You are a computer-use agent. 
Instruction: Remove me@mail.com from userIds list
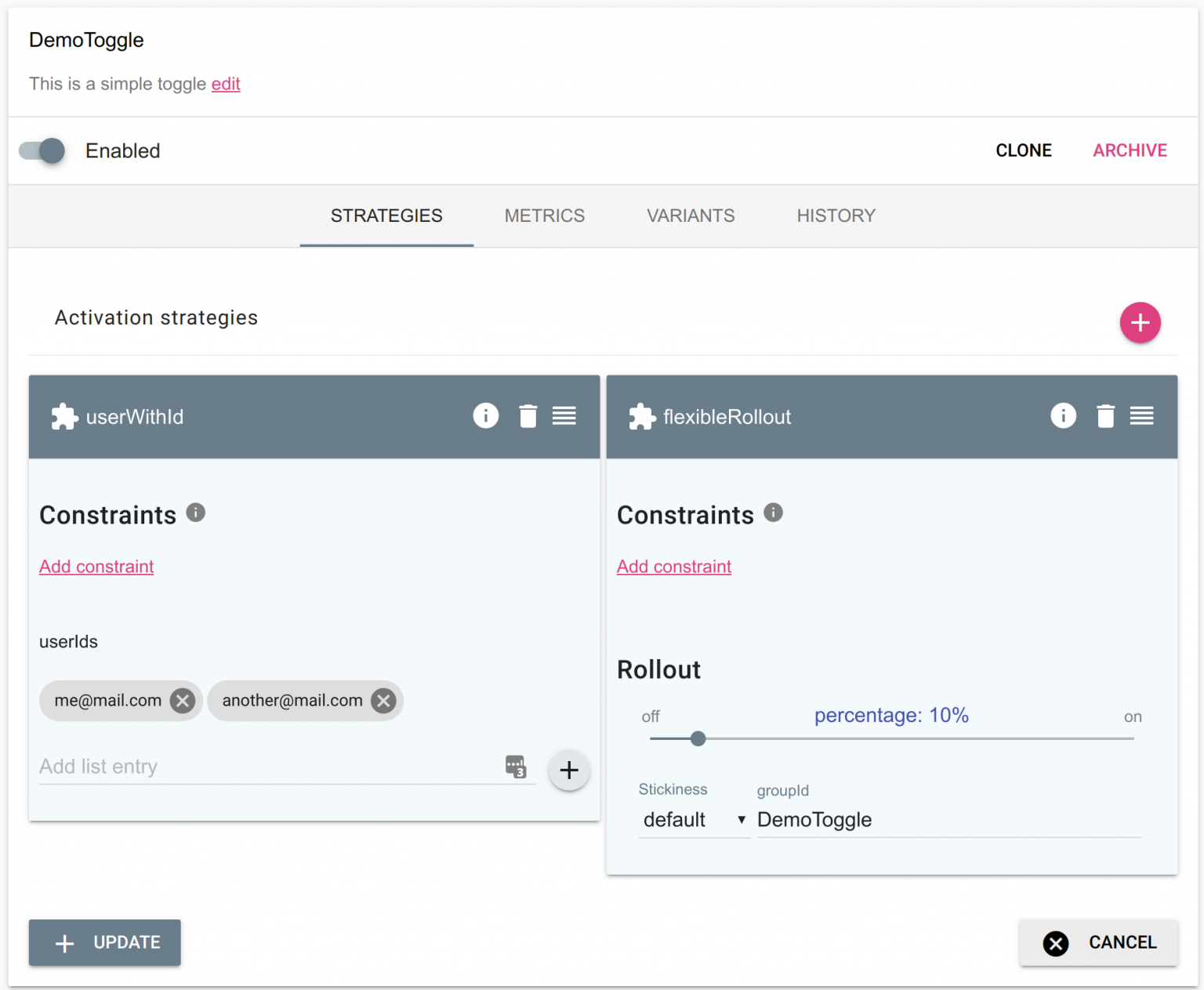[183, 701]
